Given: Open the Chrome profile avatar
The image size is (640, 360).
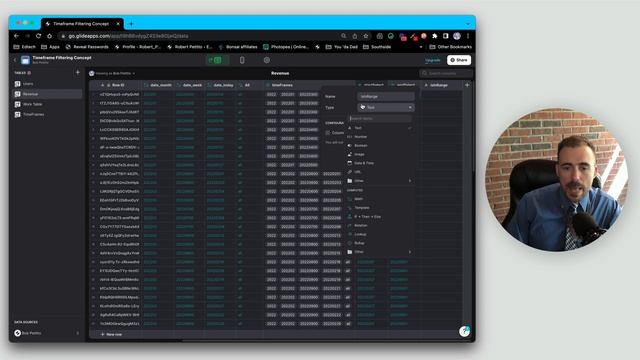Looking at the screenshot, I should [x=457, y=36].
